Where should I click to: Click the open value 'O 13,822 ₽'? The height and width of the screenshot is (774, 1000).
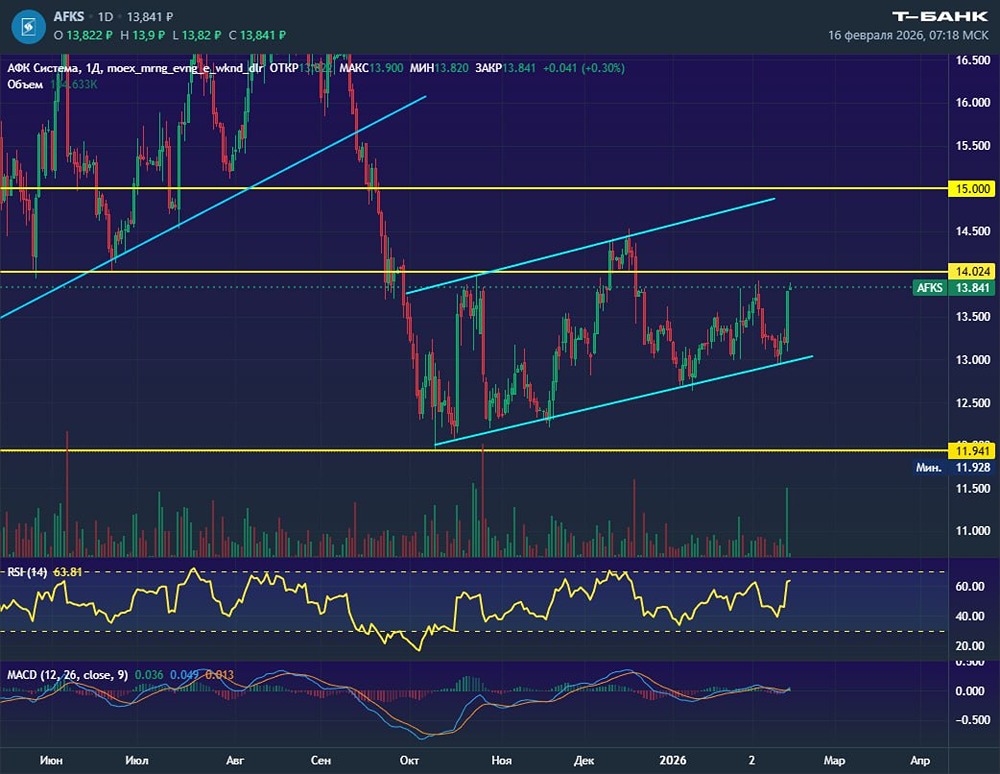tap(84, 35)
